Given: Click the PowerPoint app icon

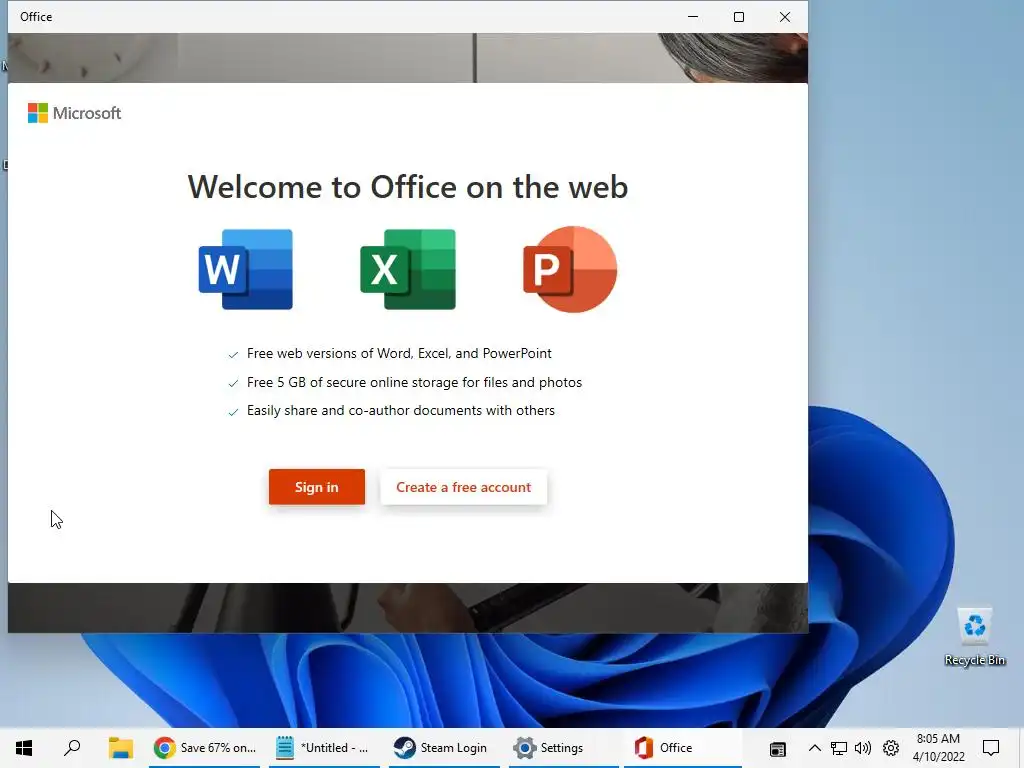Looking at the screenshot, I should click(x=569, y=269).
